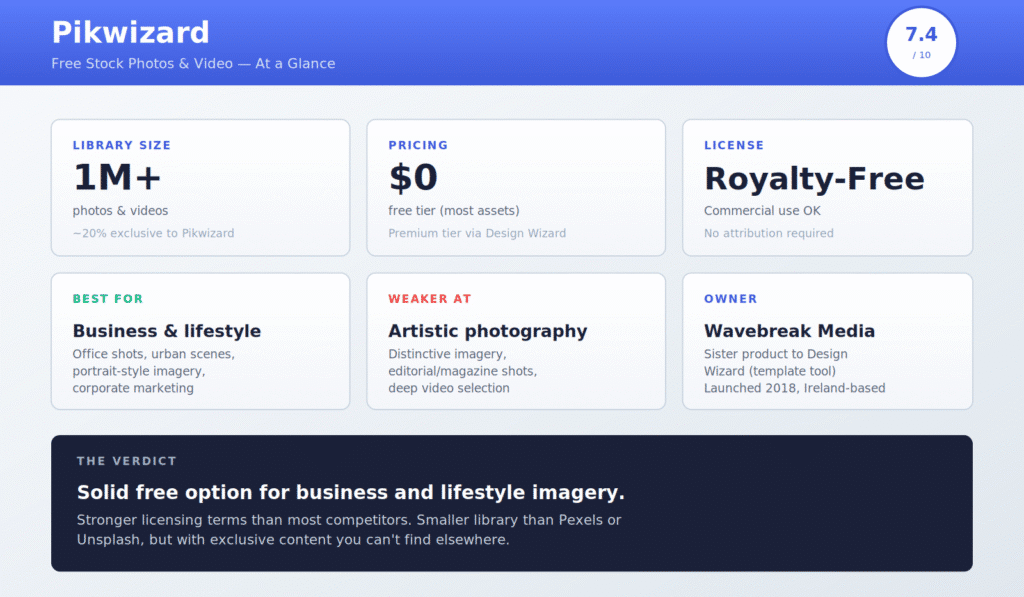Click the 'Business & lifestyle' heading

(166, 331)
